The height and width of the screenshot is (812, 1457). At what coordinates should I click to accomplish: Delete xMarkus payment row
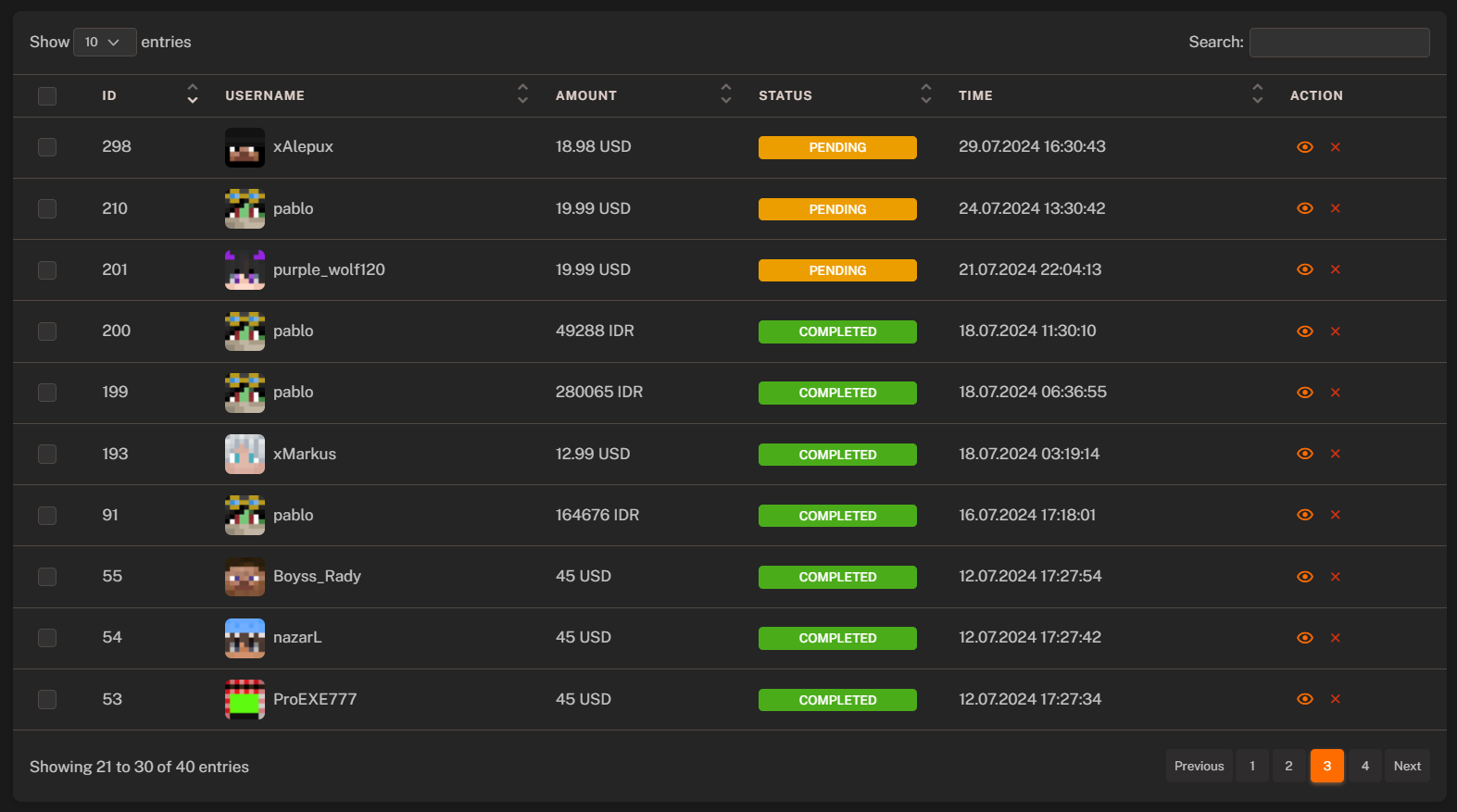click(1336, 454)
